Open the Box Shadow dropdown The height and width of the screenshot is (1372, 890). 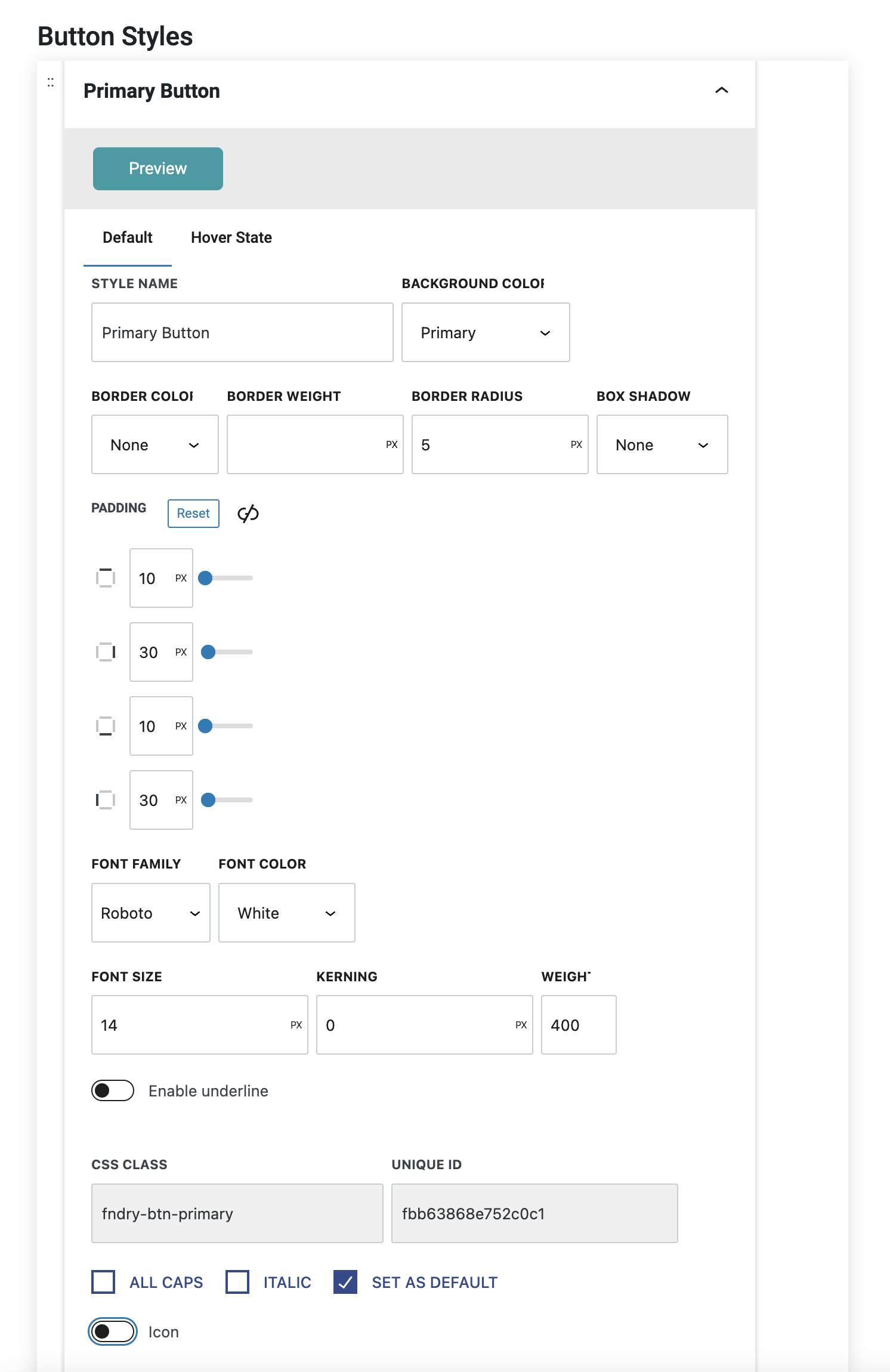pos(662,444)
